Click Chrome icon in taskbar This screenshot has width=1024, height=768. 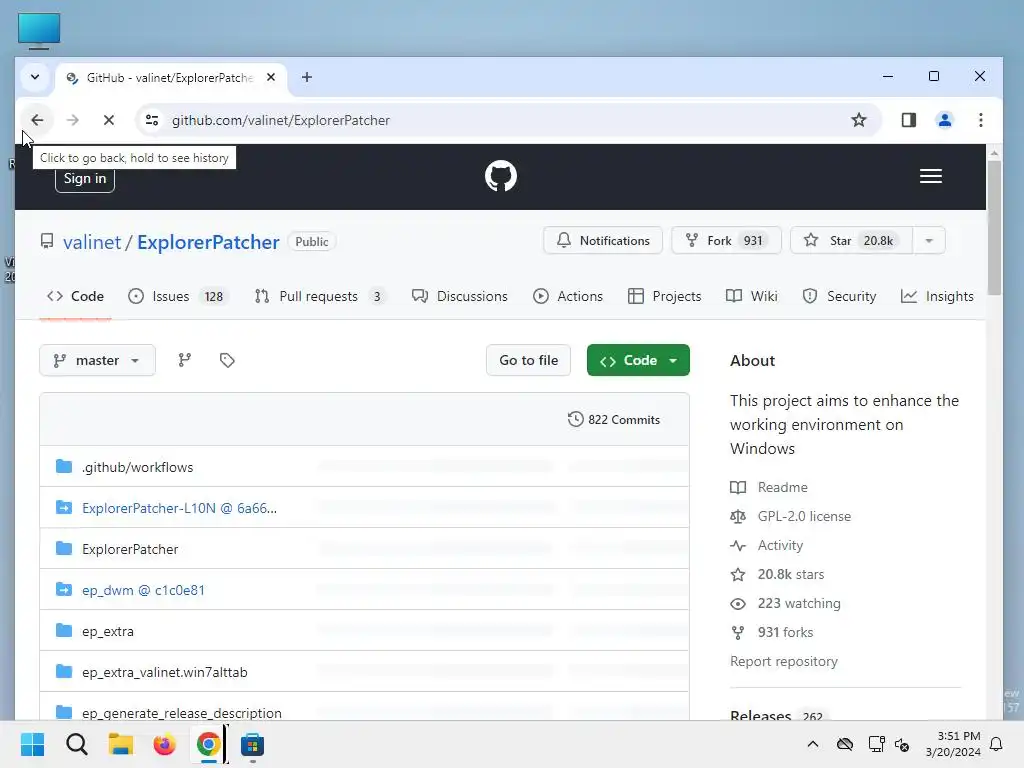click(208, 744)
